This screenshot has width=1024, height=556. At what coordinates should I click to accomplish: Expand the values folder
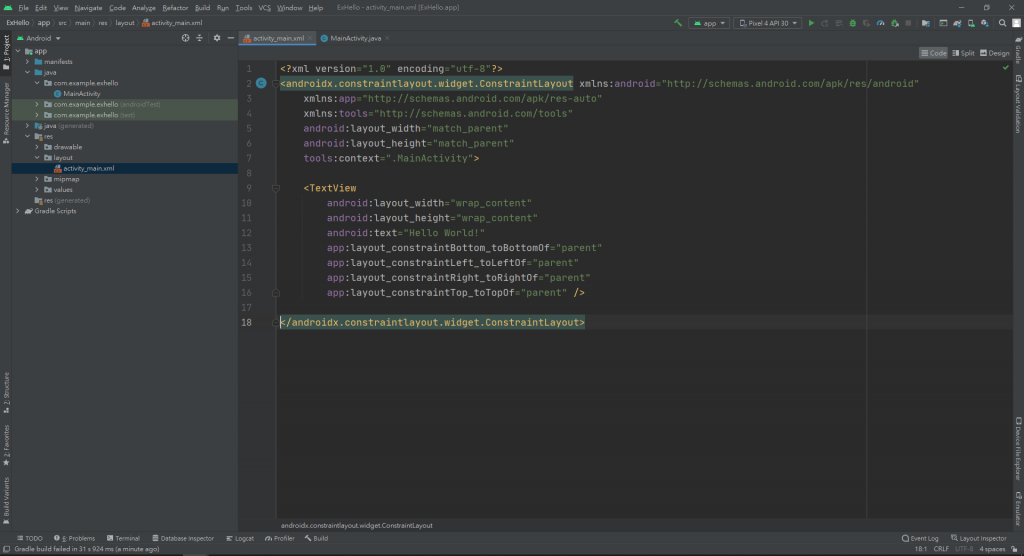tap(37, 189)
